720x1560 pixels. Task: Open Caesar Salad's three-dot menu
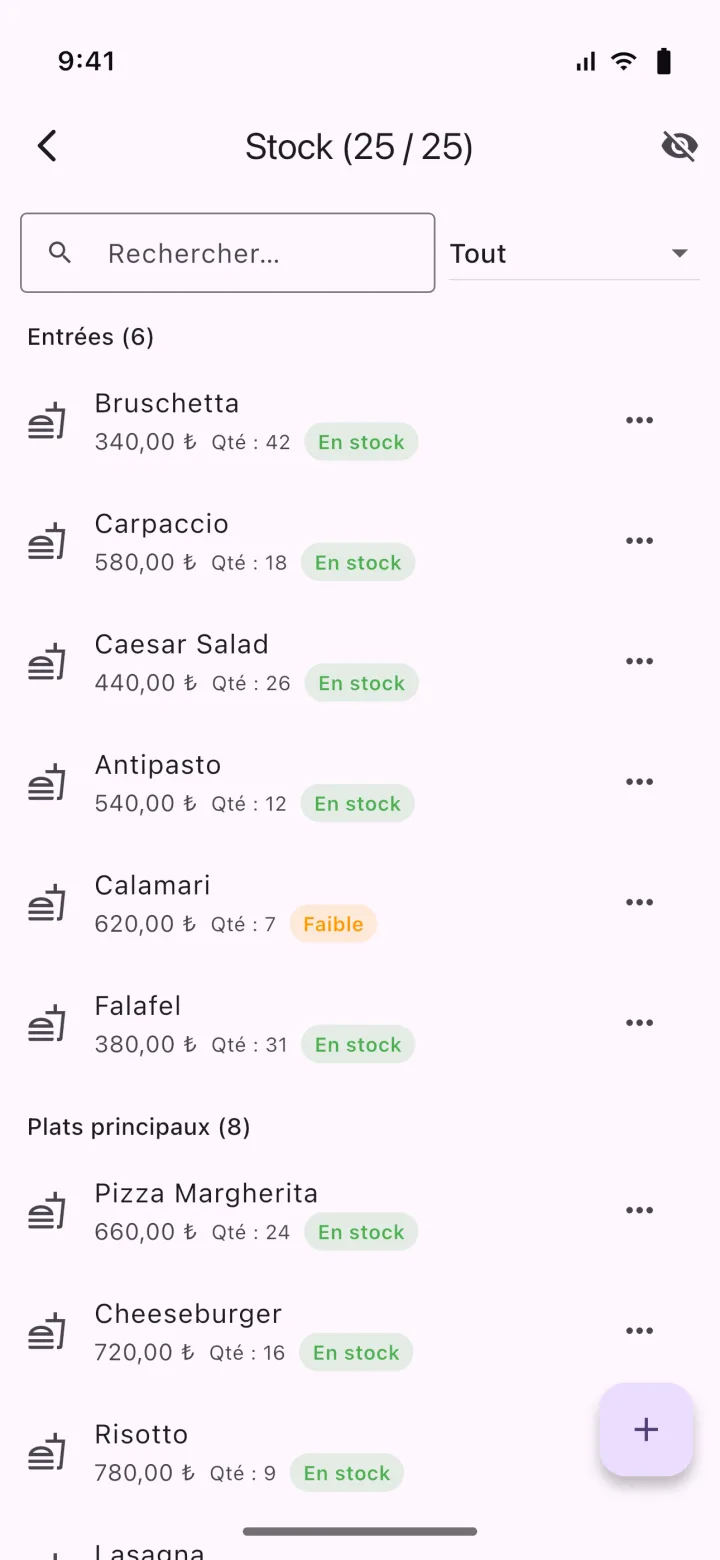[x=639, y=661]
